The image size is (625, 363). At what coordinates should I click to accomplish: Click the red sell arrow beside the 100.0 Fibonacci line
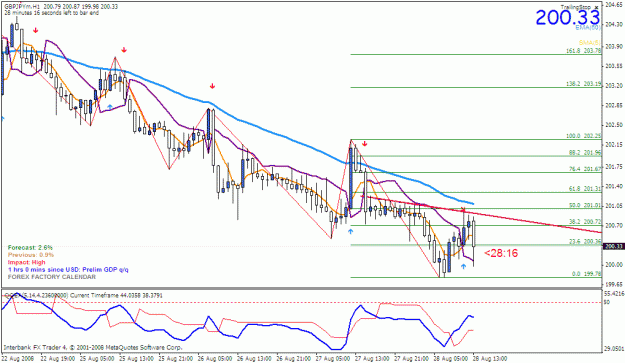tap(364, 144)
